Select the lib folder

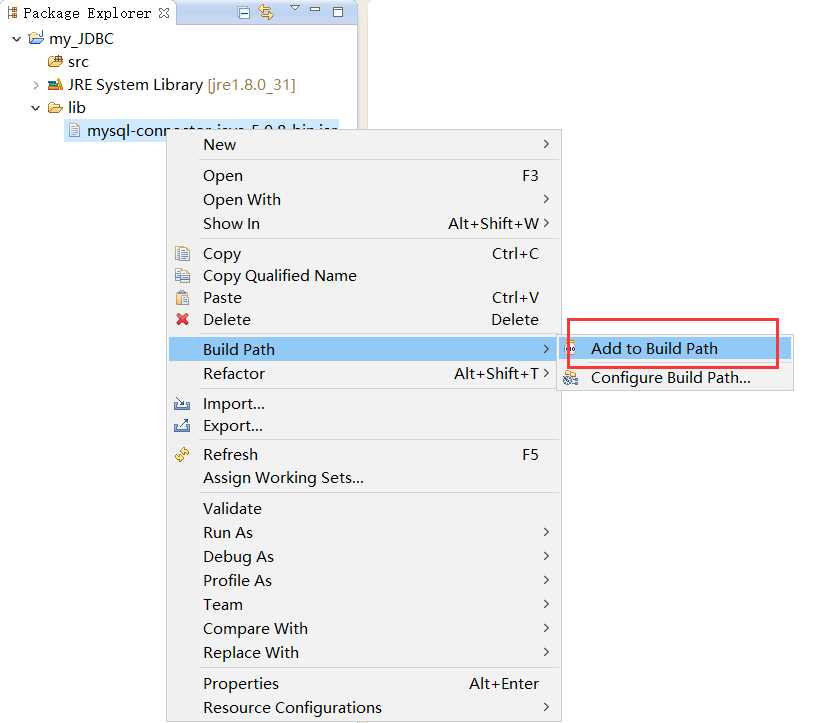tap(77, 108)
